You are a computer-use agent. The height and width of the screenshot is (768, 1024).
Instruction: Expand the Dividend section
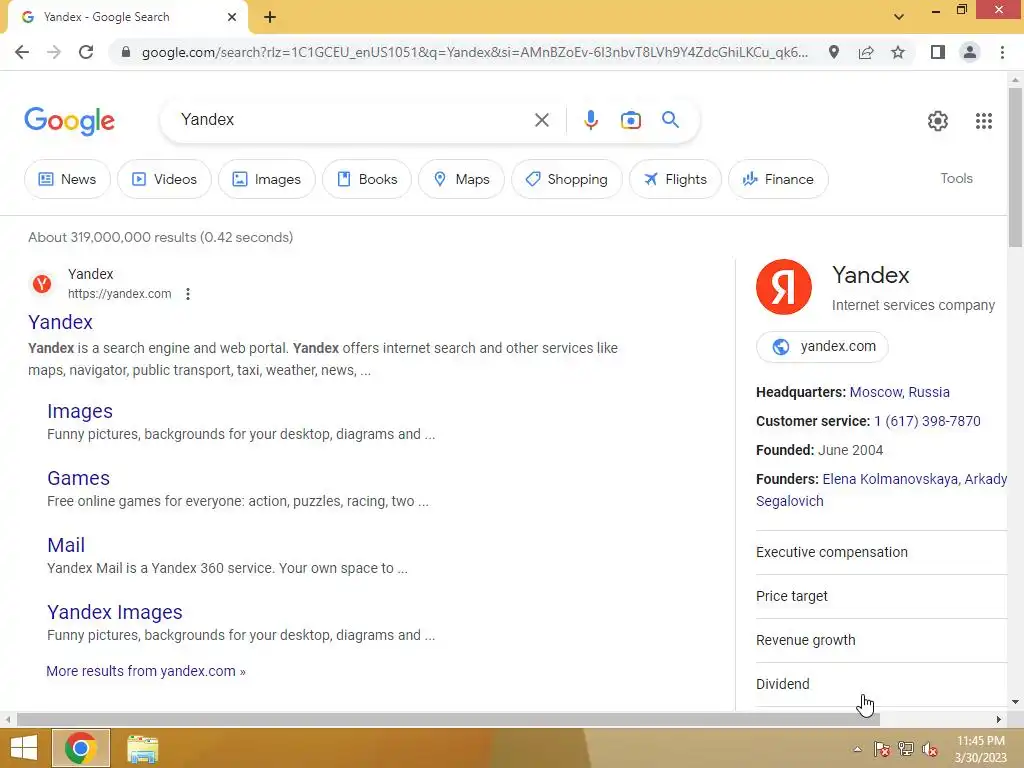882,684
